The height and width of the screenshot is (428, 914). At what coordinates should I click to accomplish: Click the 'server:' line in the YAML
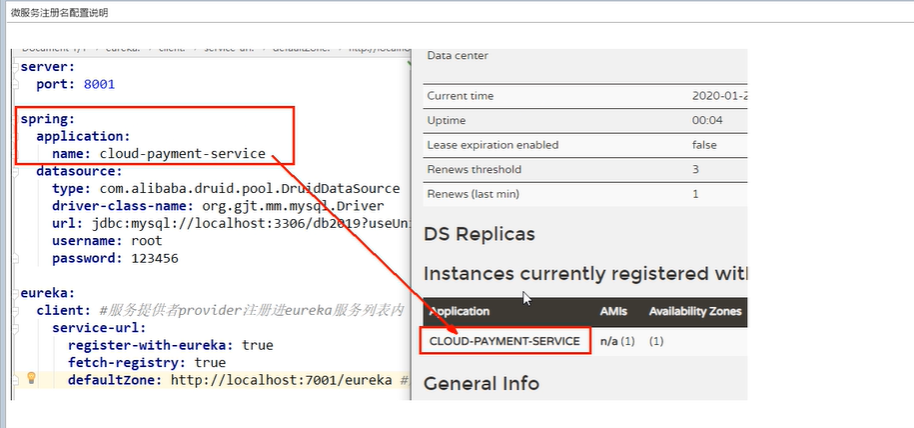[48, 67]
